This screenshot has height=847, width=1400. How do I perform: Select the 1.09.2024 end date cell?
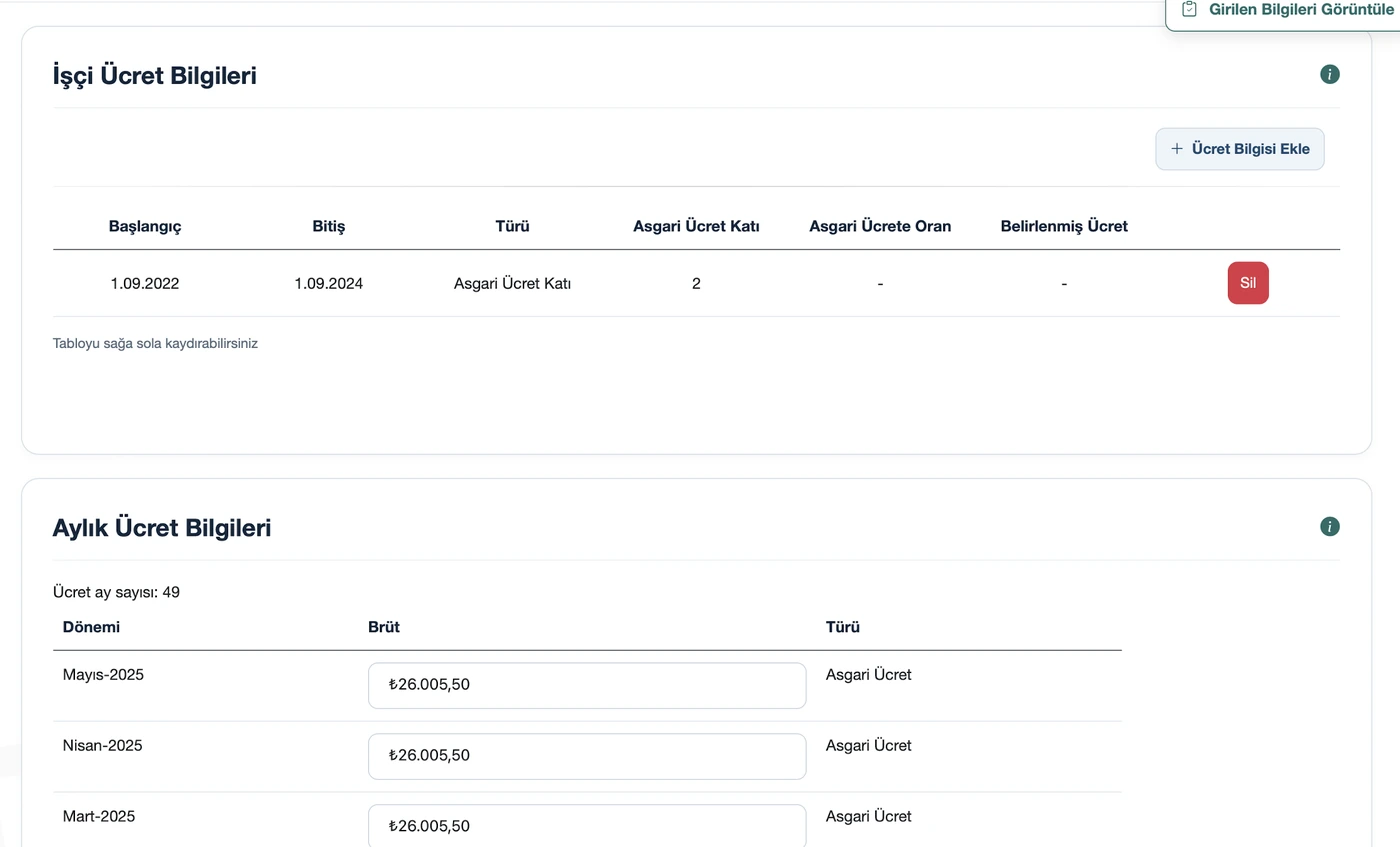(328, 283)
